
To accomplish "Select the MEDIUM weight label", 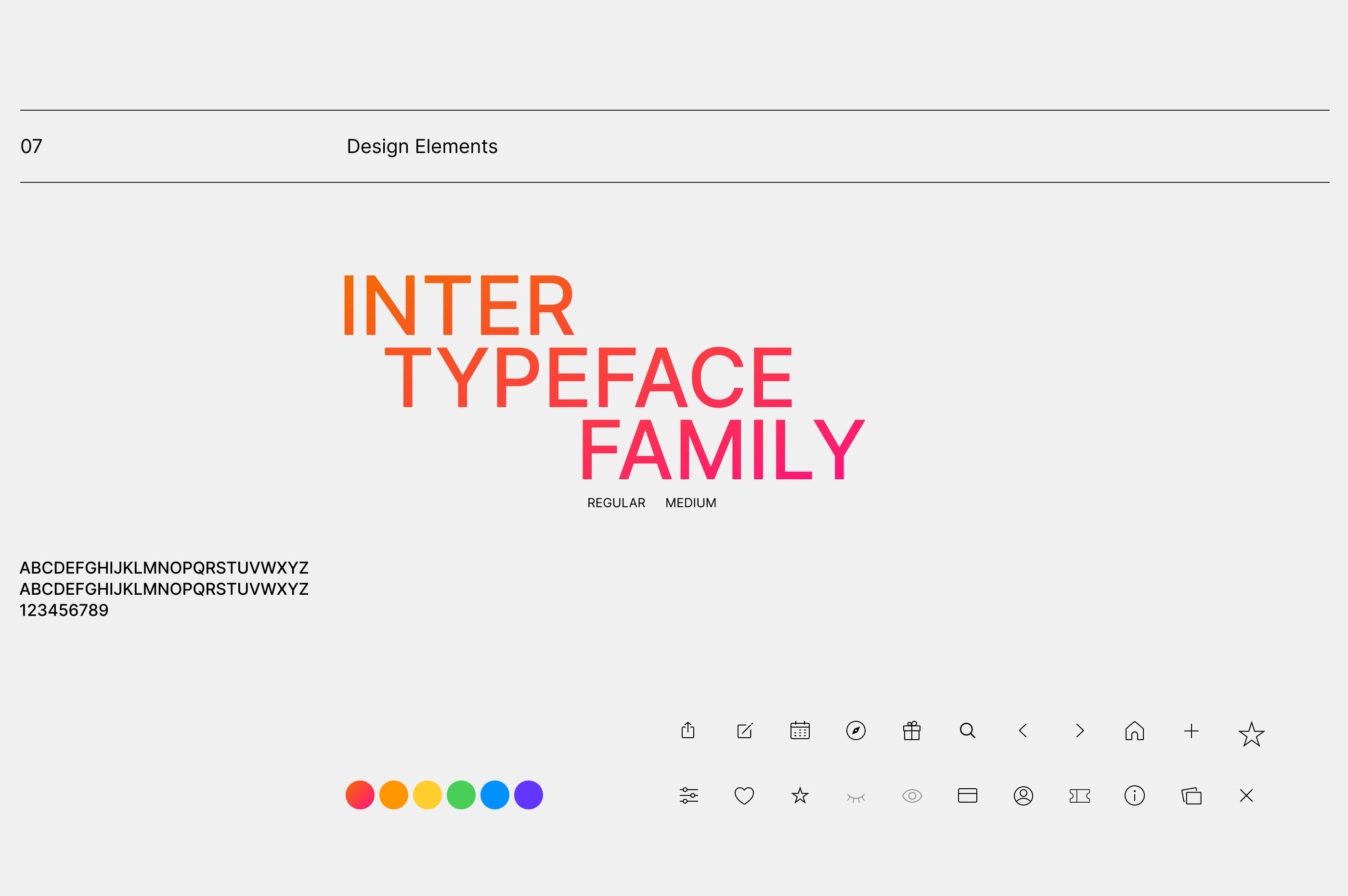I will [x=690, y=503].
